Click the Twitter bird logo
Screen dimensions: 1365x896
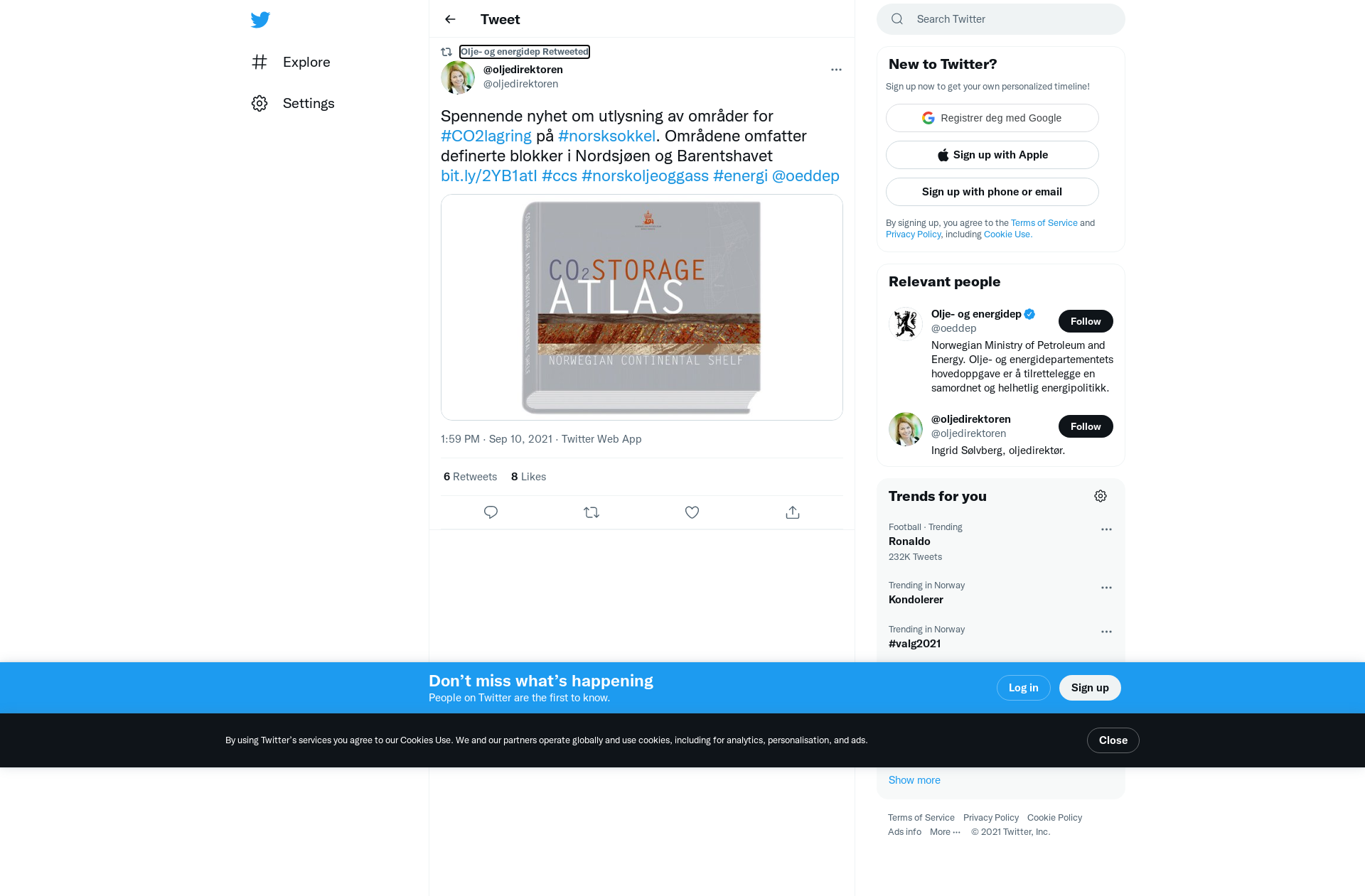260,20
